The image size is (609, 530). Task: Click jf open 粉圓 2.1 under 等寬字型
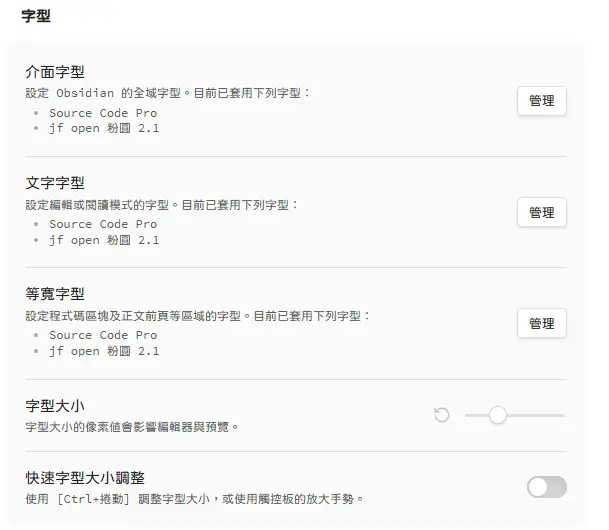[104, 351]
